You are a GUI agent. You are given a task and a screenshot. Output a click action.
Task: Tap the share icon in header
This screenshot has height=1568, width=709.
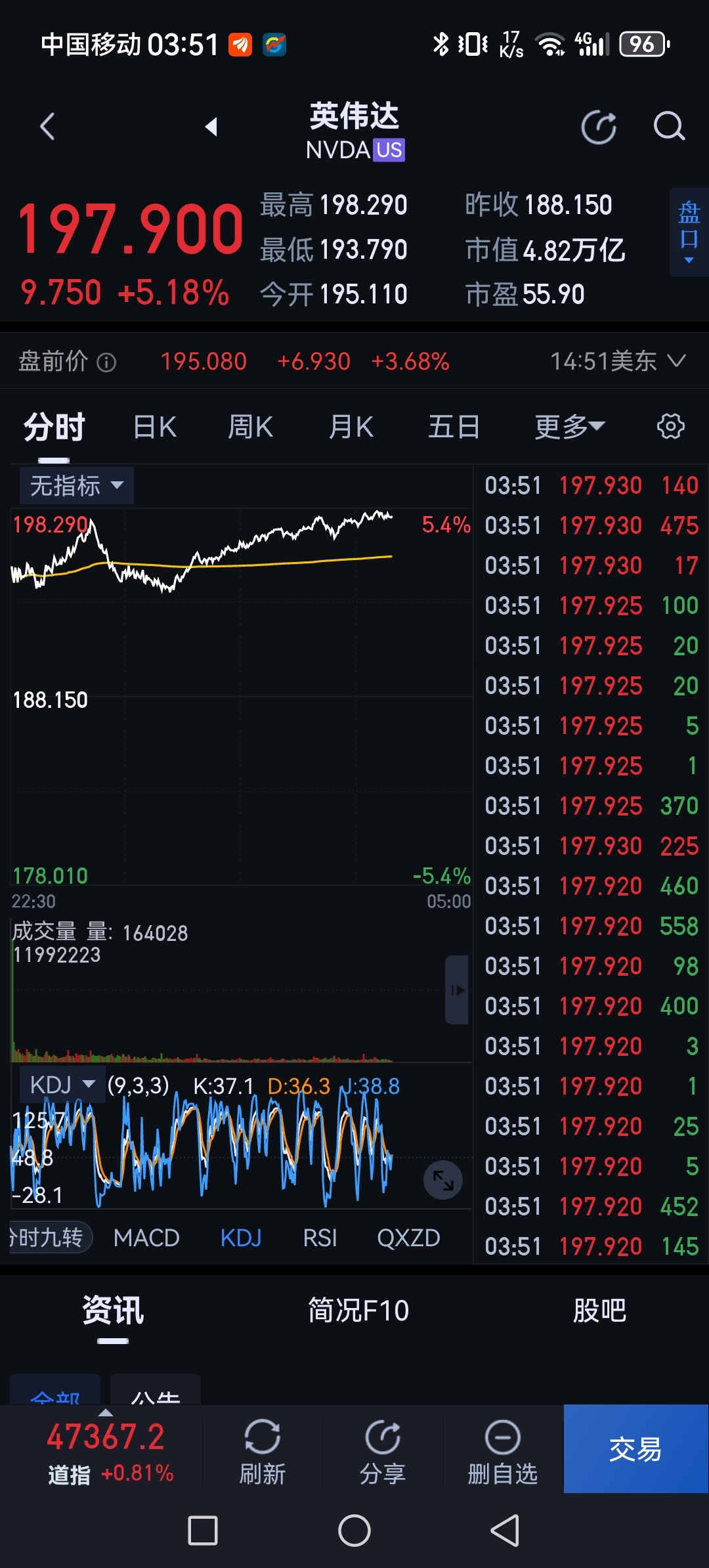click(x=599, y=127)
